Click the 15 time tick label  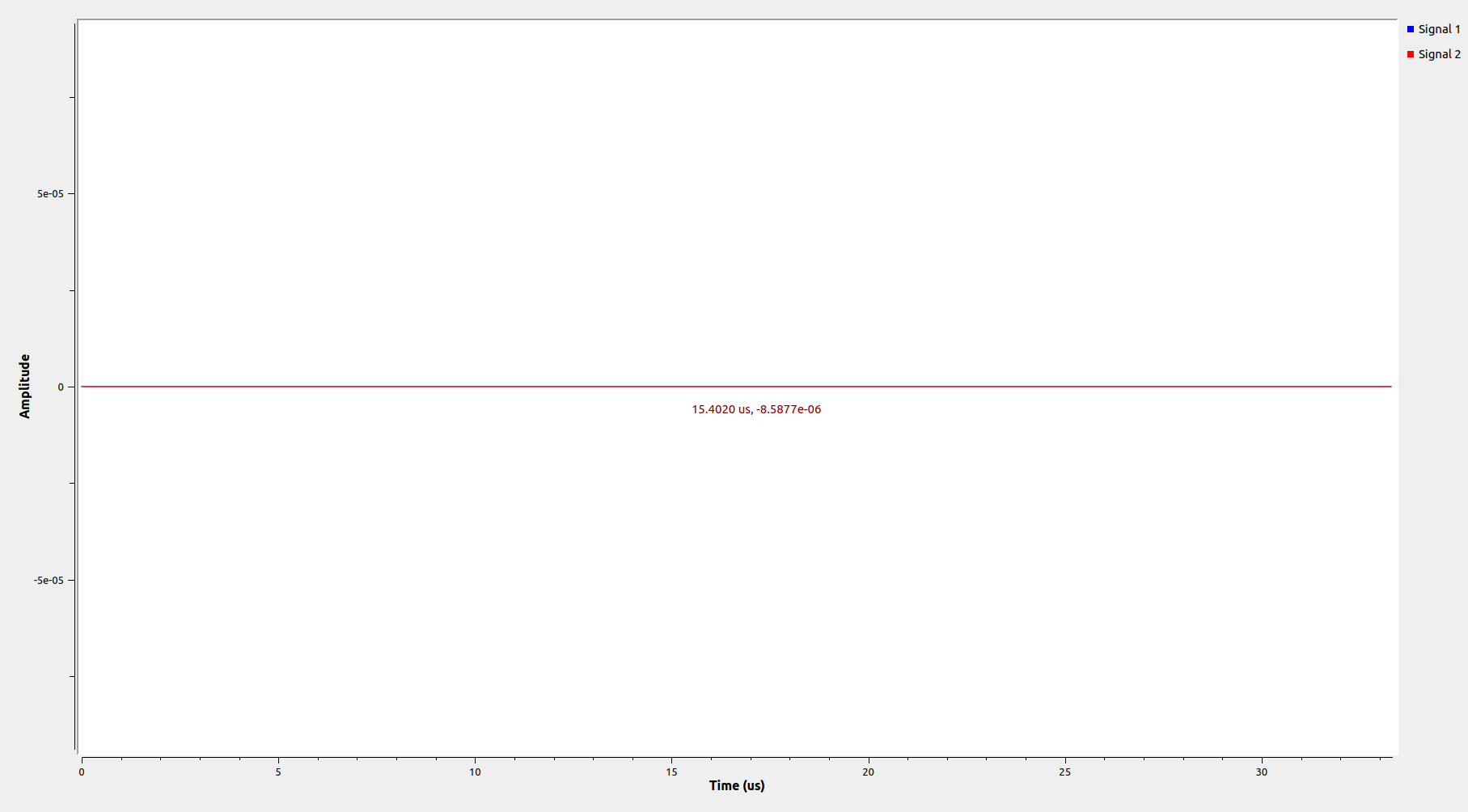tap(671, 772)
